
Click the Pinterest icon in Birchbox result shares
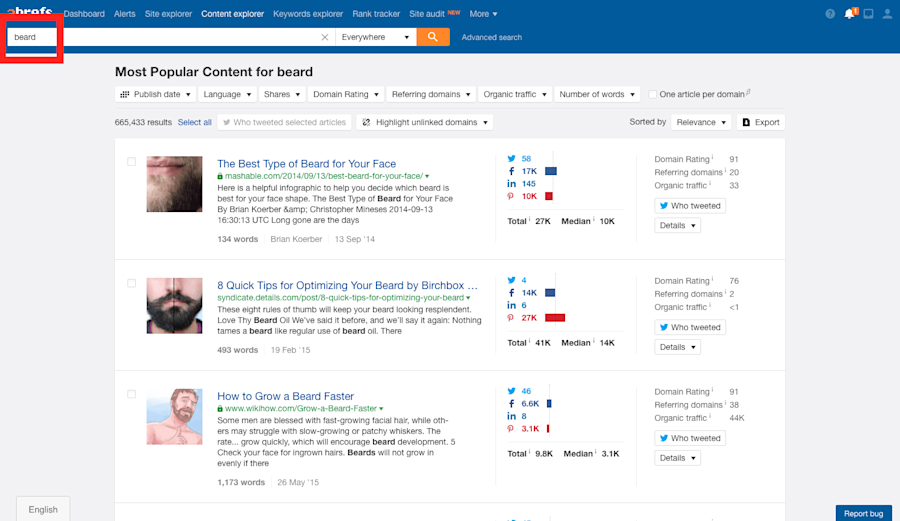pyautogui.click(x=510, y=318)
